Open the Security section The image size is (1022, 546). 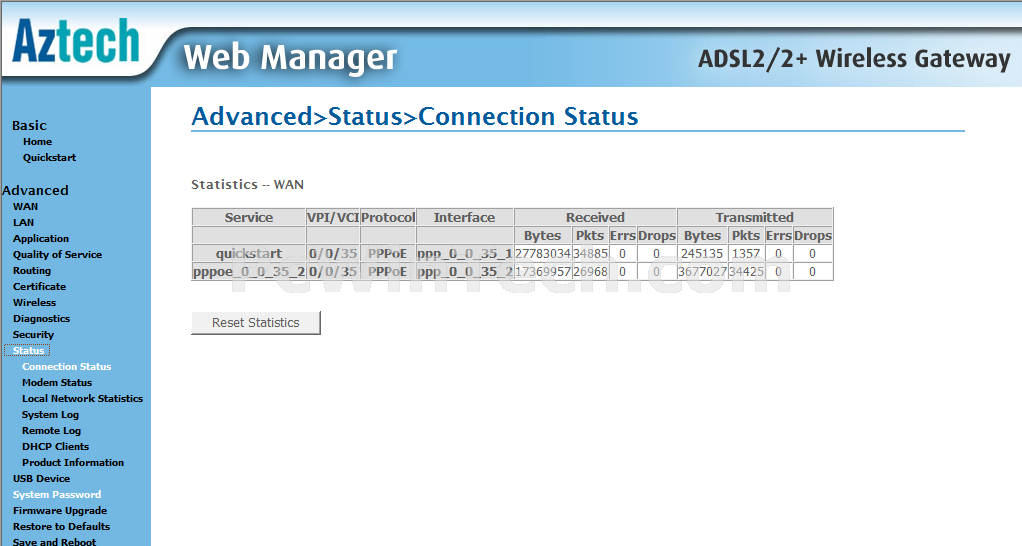[x=33, y=335]
